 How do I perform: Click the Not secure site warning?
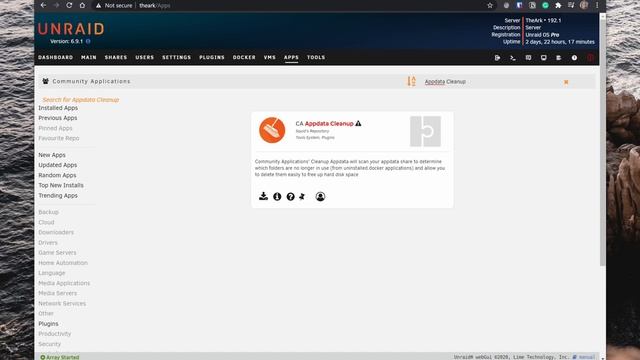(114, 5)
